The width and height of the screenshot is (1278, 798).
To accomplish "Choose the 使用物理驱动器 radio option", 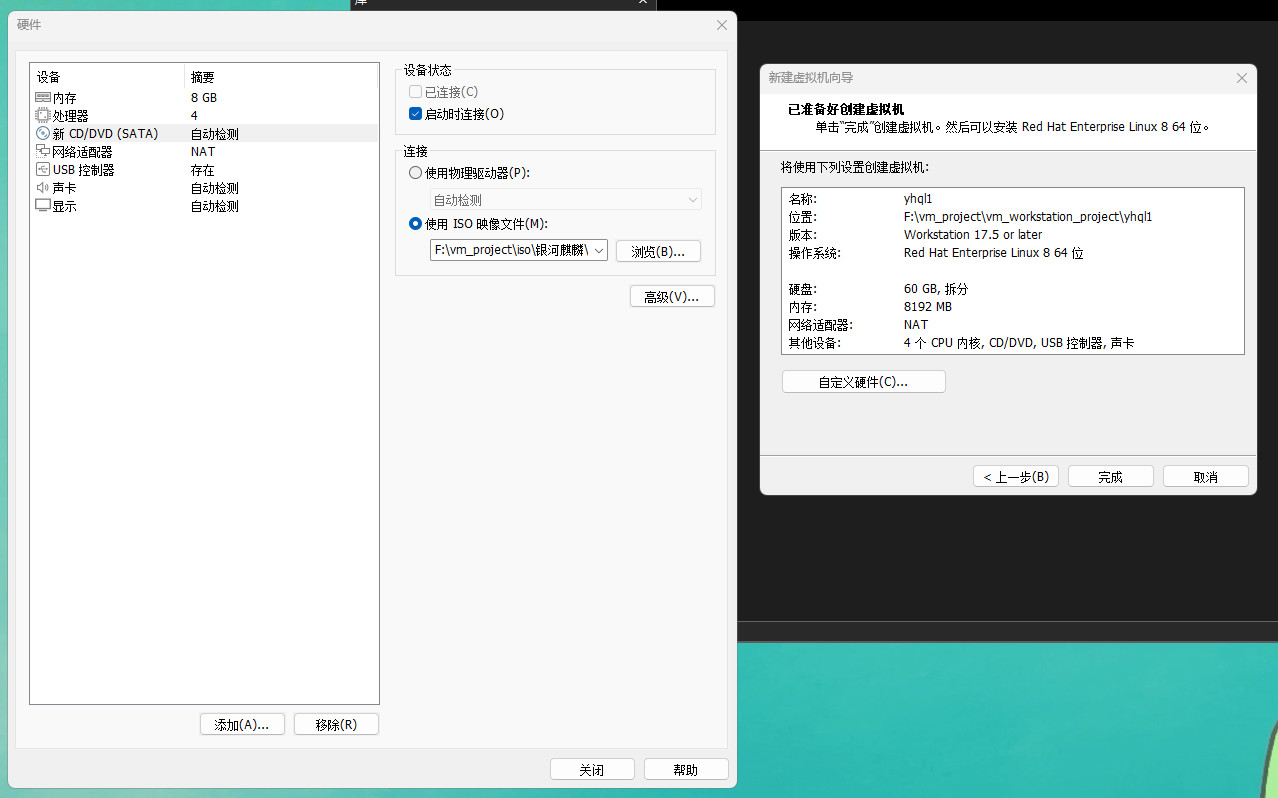I will click(x=416, y=173).
